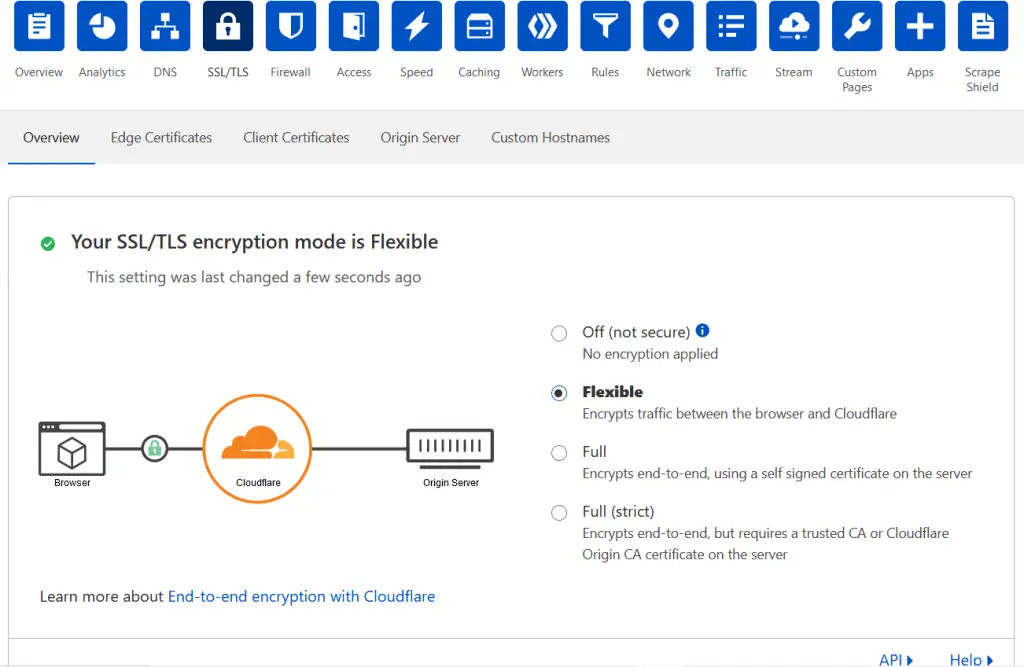Switch to the Edge Certificates tab
This screenshot has height=667, width=1024.
[161, 138]
